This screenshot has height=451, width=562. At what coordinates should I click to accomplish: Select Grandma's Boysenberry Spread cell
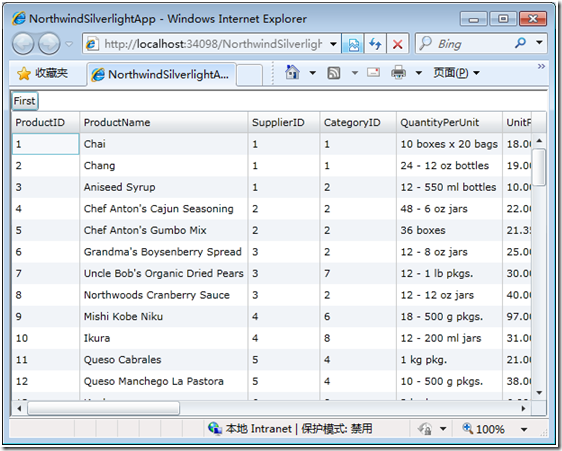[x=163, y=252]
